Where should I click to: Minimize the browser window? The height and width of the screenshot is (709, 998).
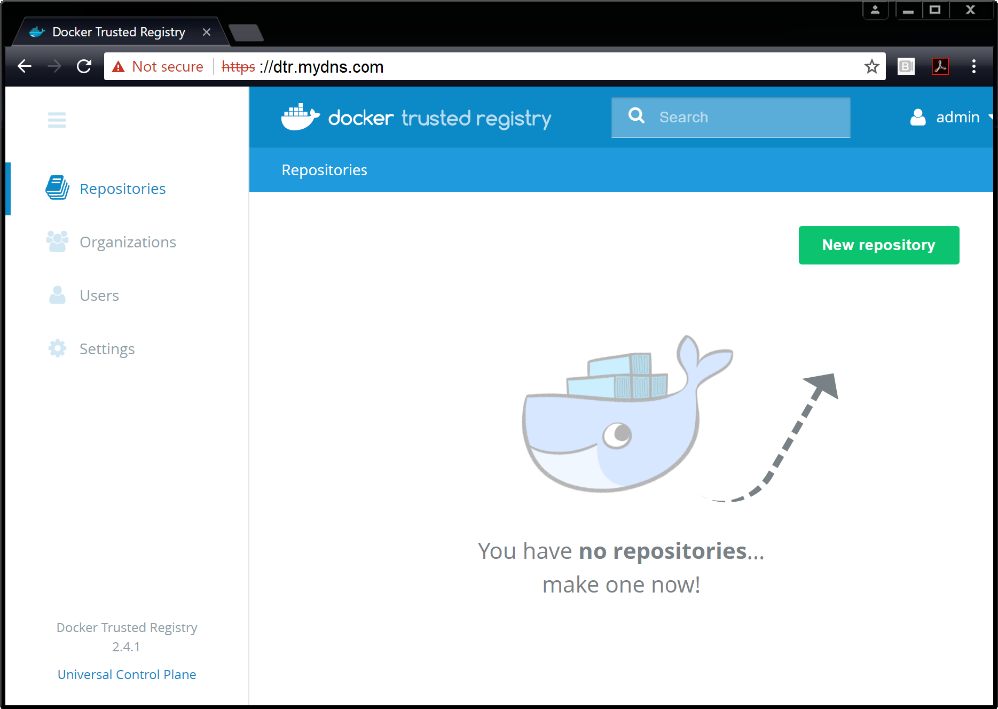click(908, 10)
